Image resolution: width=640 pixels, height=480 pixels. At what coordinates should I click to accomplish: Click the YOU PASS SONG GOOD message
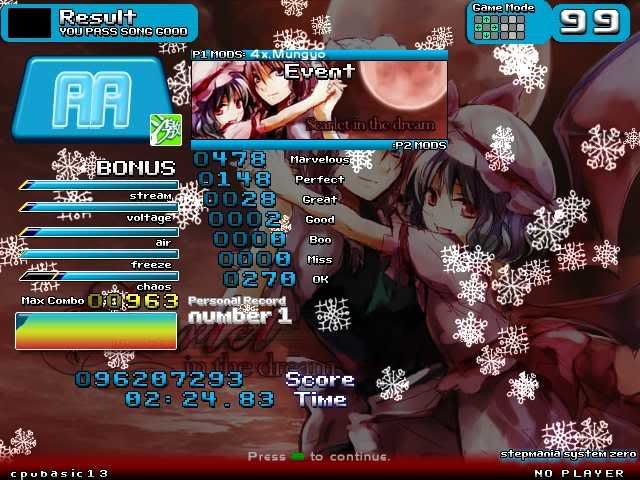click(x=124, y=31)
